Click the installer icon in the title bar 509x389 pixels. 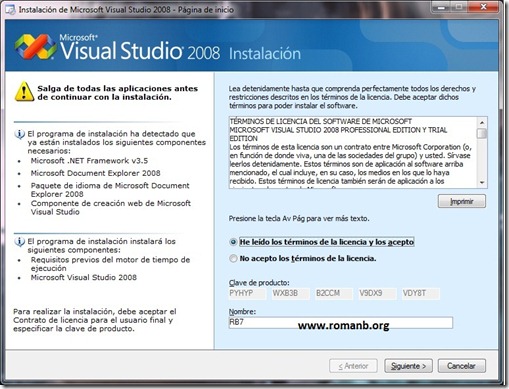coord(10,10)
